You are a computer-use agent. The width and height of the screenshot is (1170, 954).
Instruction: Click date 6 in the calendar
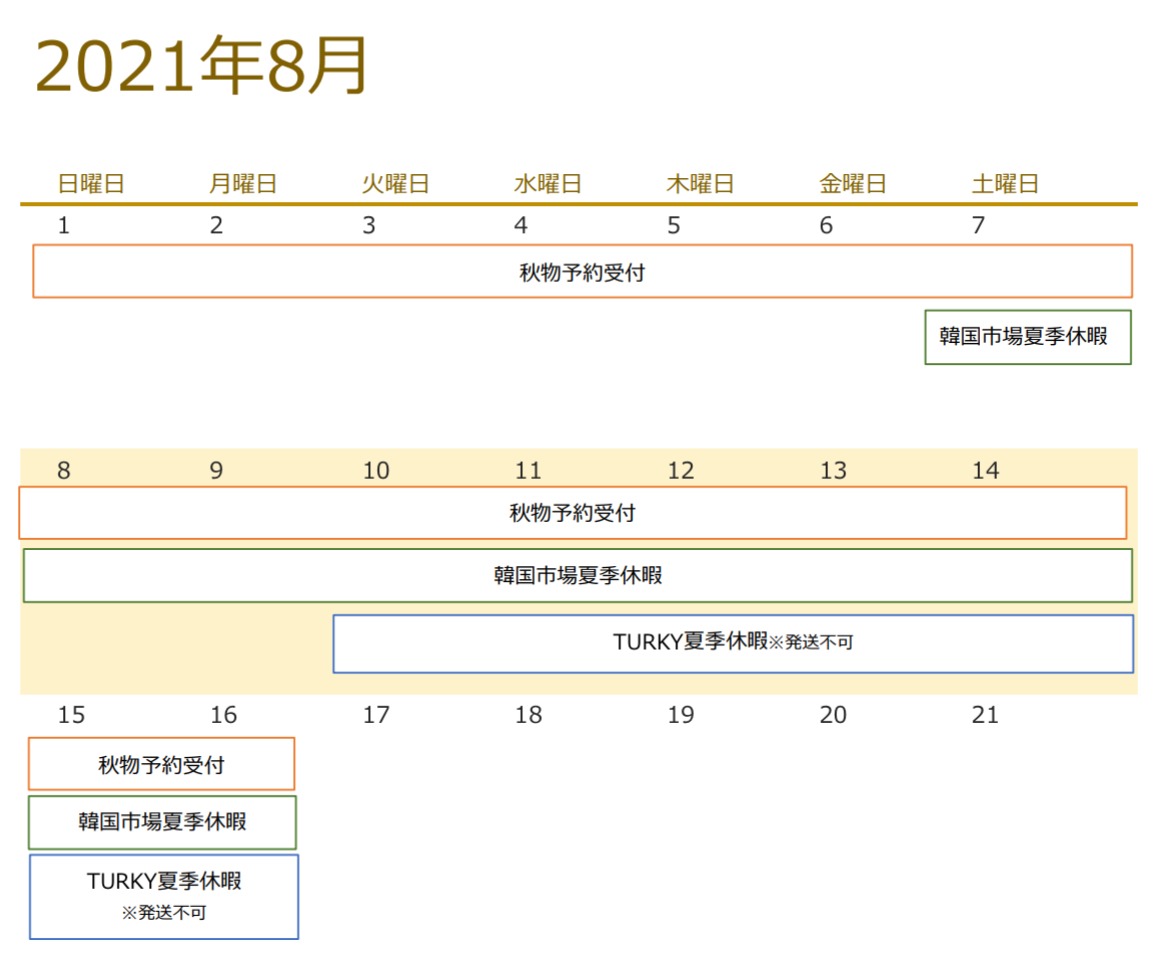tap(826, 225)
